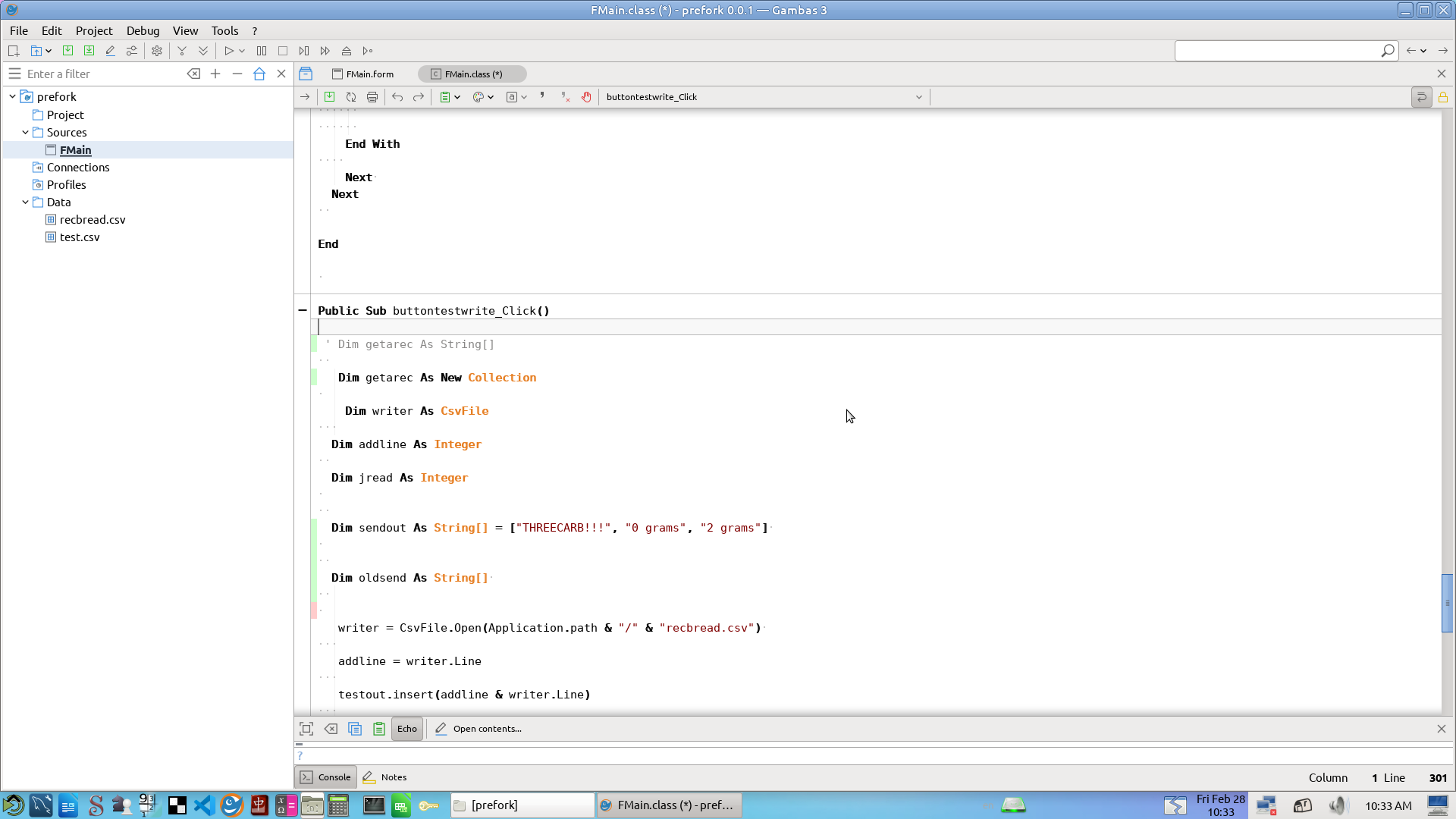This screenshot has width=1456, height=819.
Task: Run the project with the play button
Action: pos(228,51)
